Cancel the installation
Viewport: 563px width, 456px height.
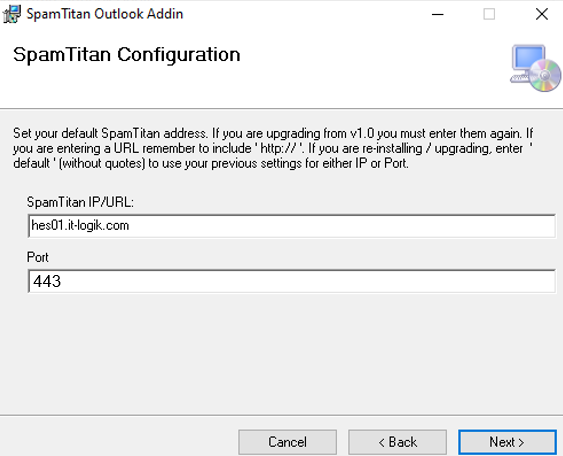click(x=287, y=442)
